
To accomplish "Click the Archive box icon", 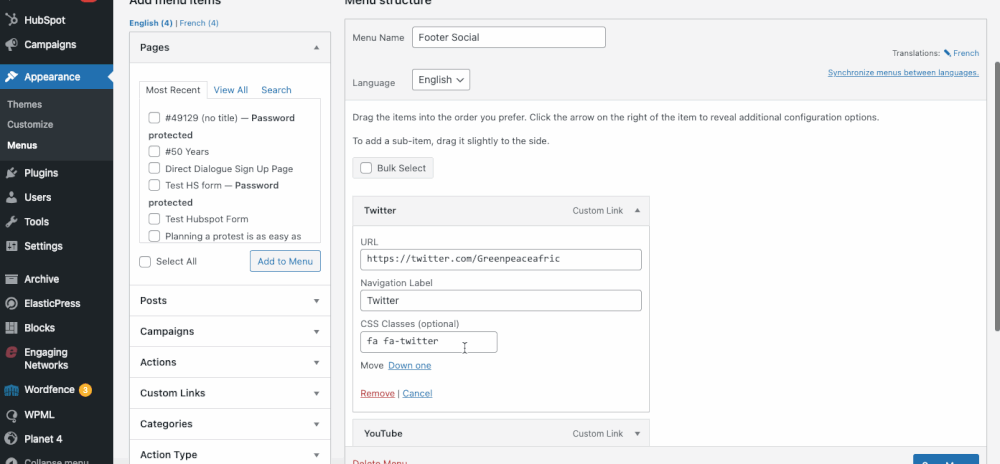I will click(11, 279).
